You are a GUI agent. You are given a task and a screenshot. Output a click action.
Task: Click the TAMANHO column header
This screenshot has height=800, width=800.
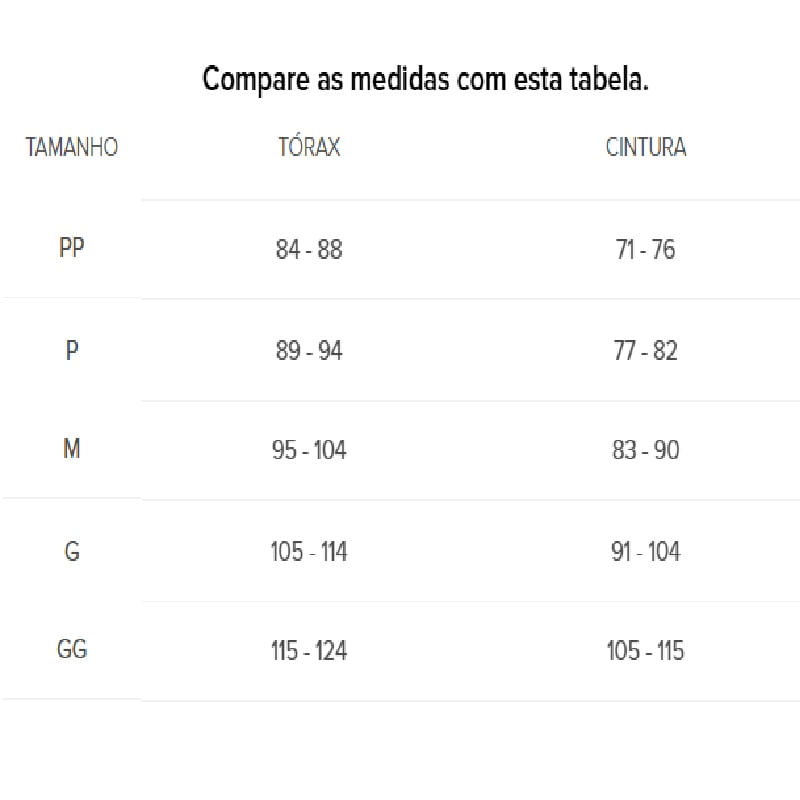[72, 147]
